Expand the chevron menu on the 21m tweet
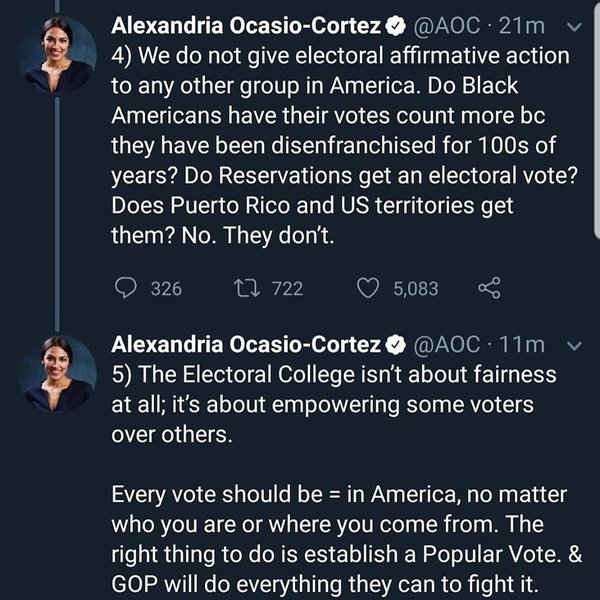The image size is (600, 600). (574, 24)
